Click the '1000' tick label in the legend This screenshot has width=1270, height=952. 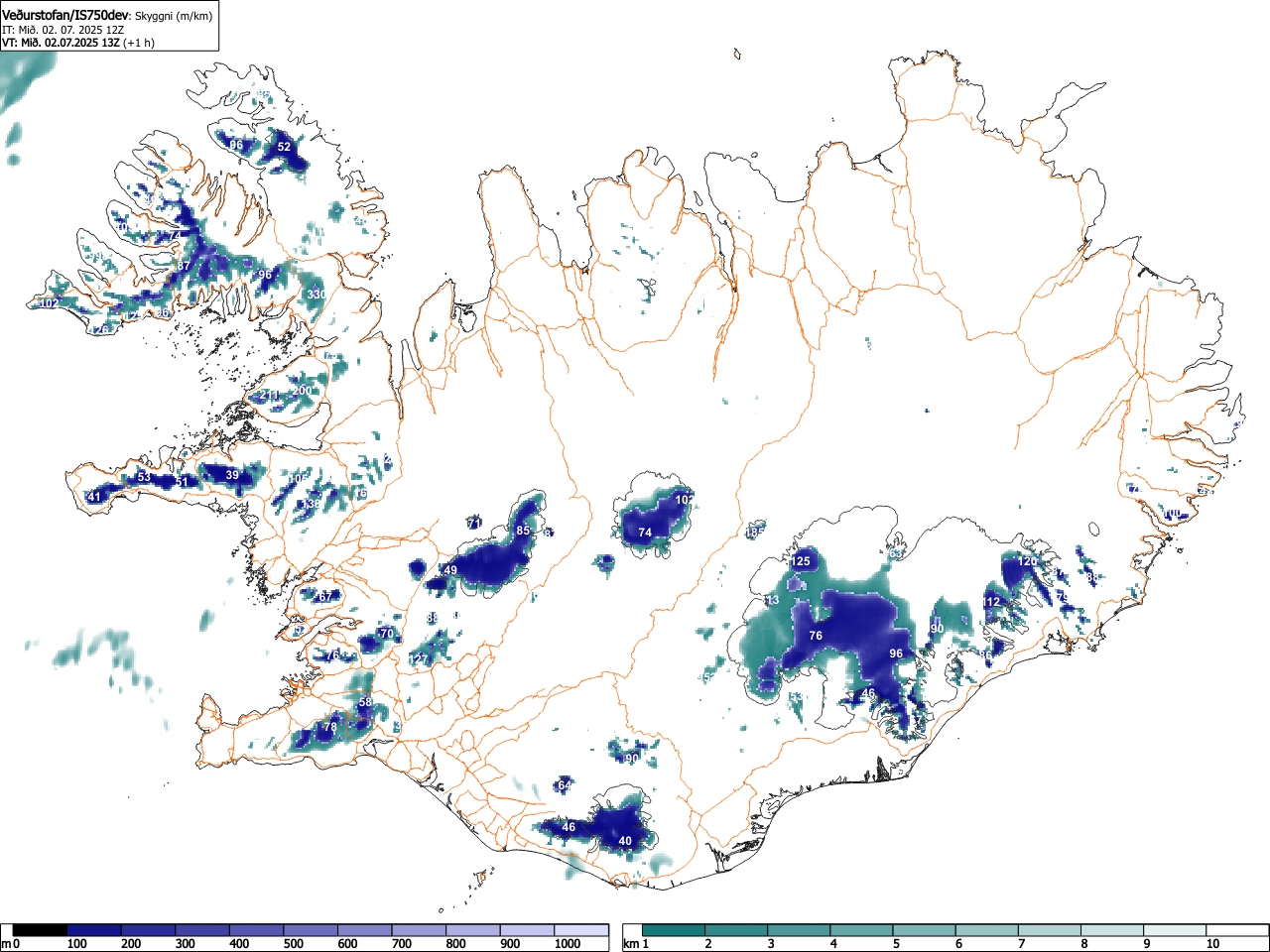[568, 944]
